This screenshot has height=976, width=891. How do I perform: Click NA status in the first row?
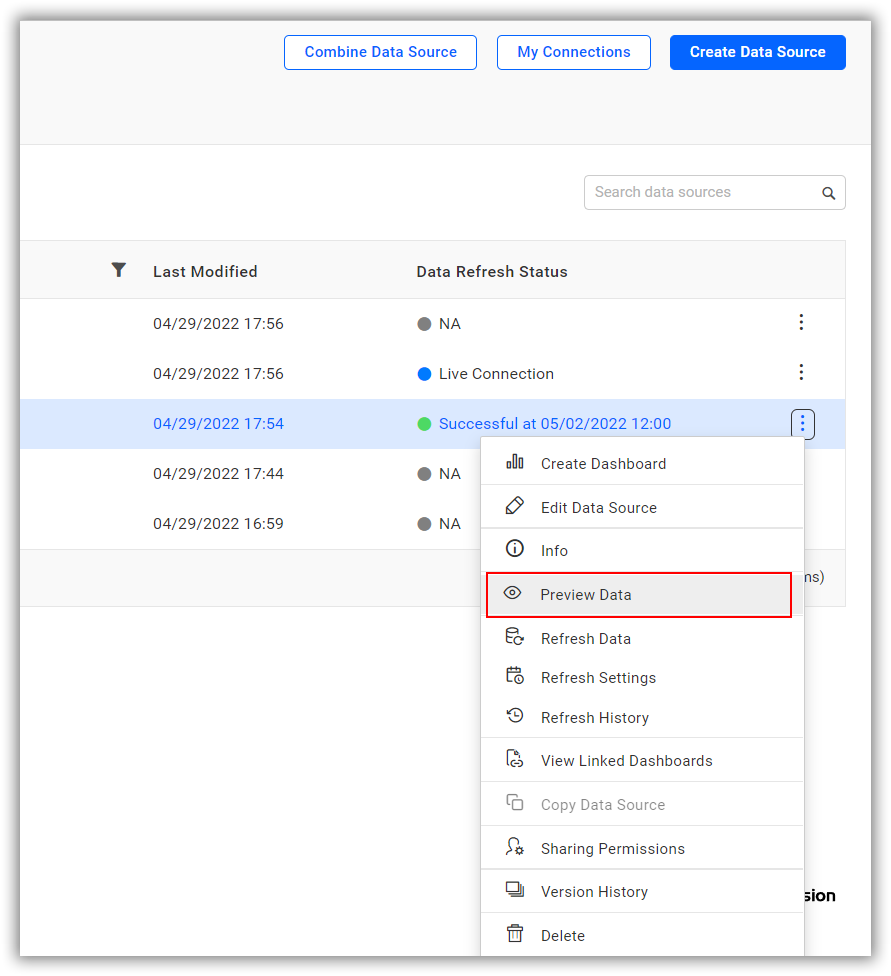pyautogui.click(x=450, y=324)
